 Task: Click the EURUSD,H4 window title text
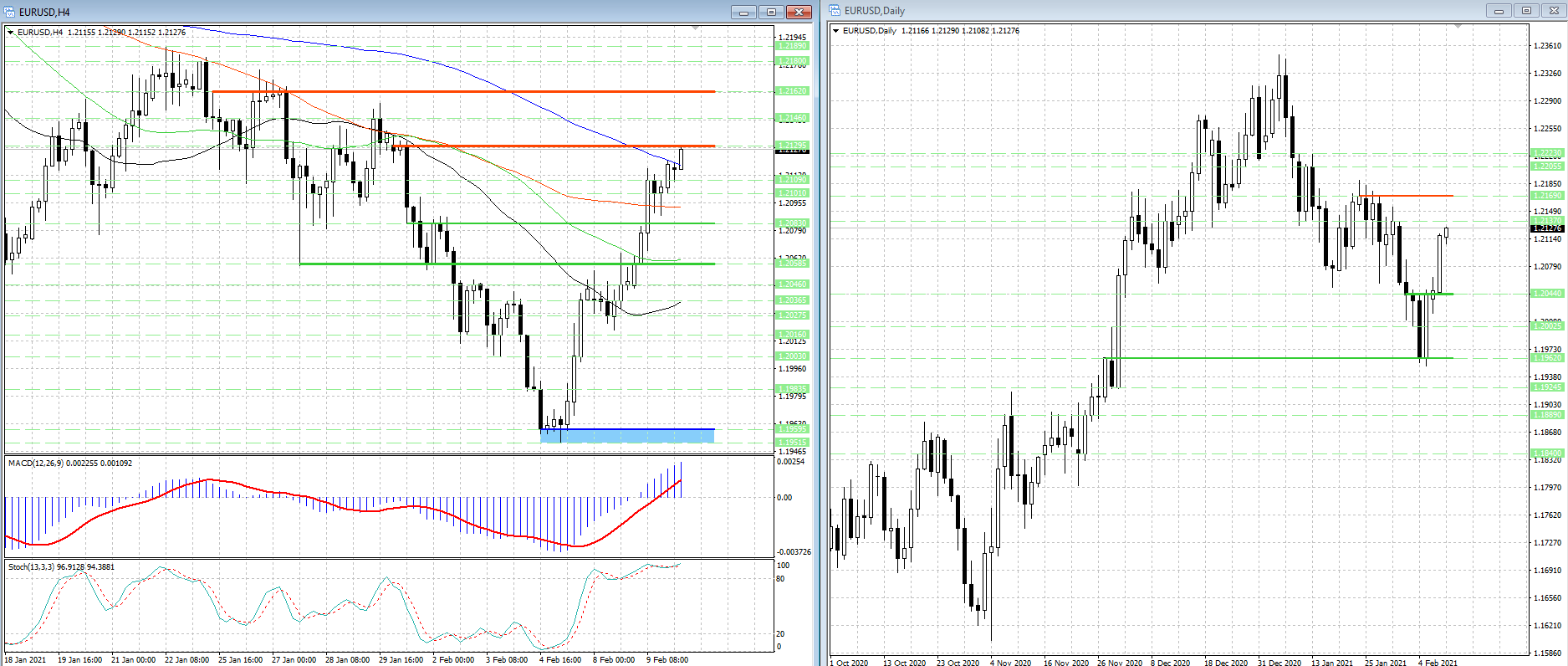(44, 13)
